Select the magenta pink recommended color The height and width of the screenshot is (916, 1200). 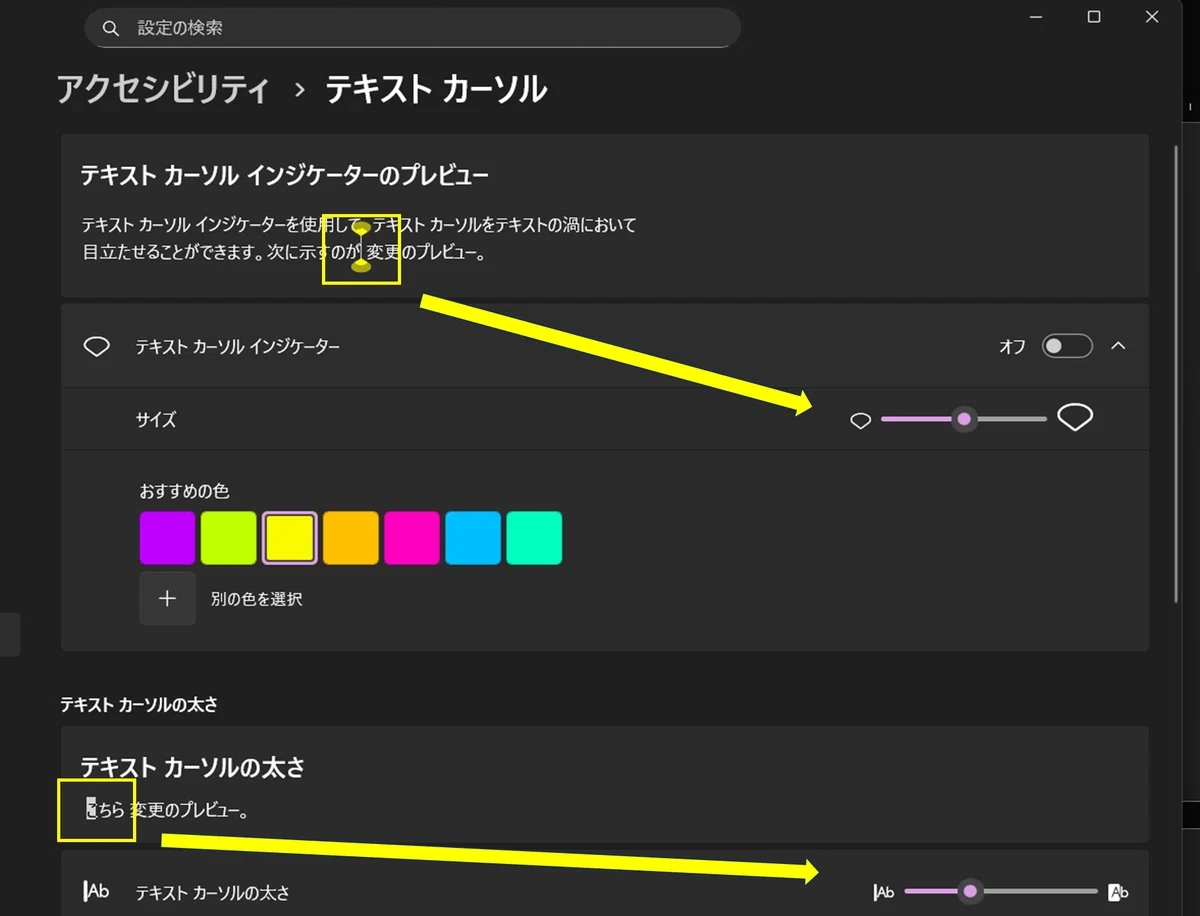click(412, 538)
